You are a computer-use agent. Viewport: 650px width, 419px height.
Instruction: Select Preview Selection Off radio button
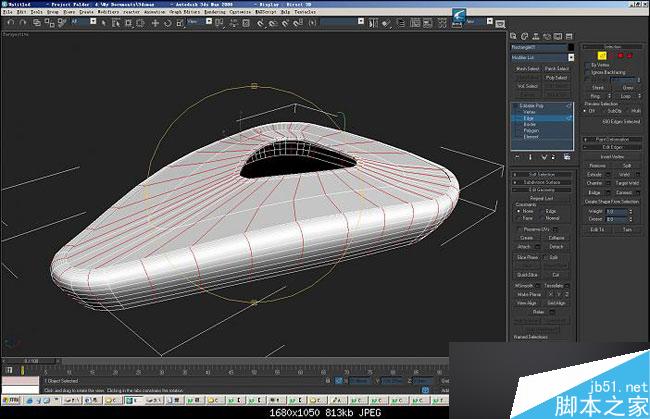pos(585,111)
